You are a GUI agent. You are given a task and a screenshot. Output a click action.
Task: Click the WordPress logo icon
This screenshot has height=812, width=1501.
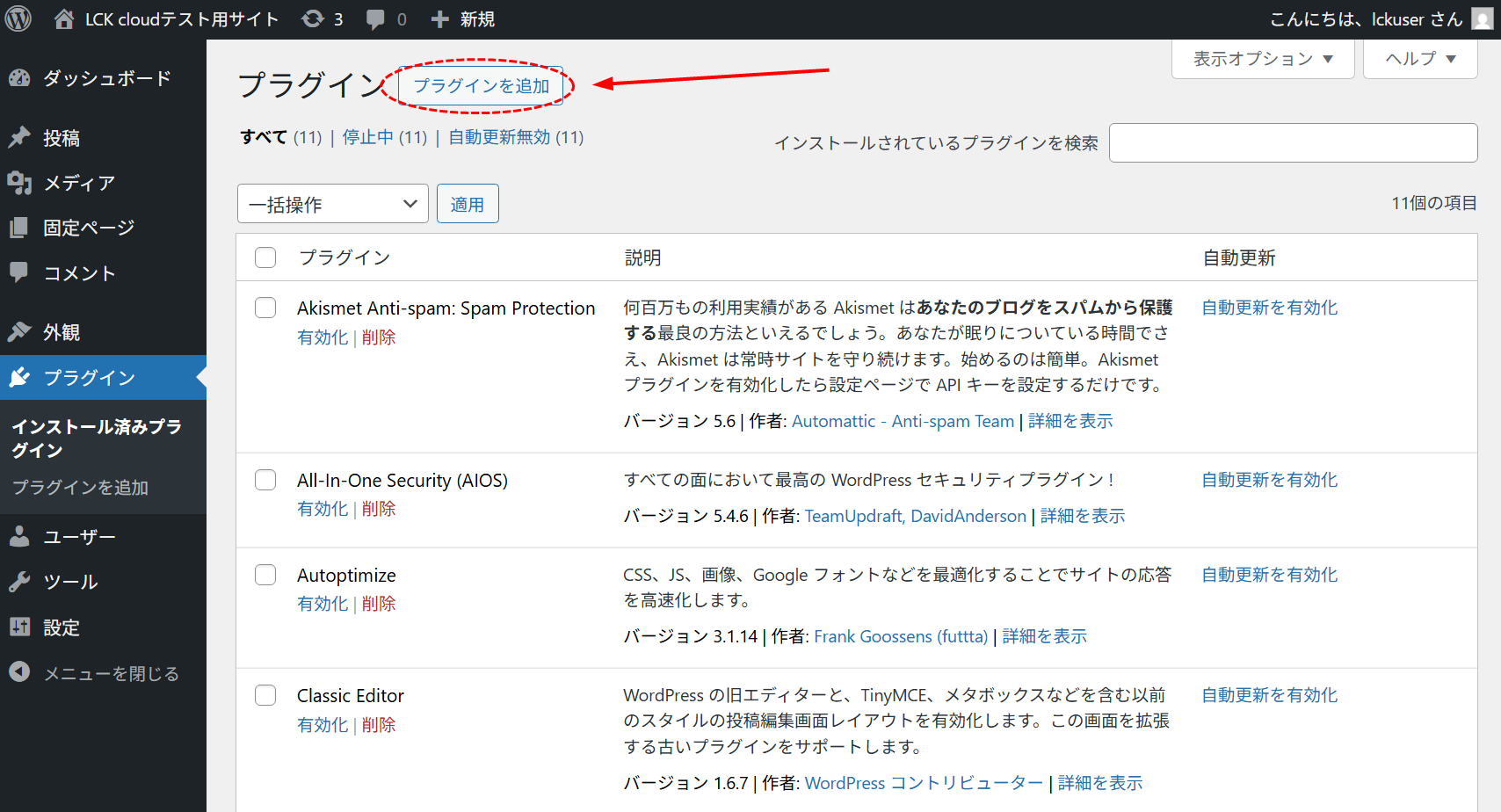pyautogui.click(x=18, y=19)
